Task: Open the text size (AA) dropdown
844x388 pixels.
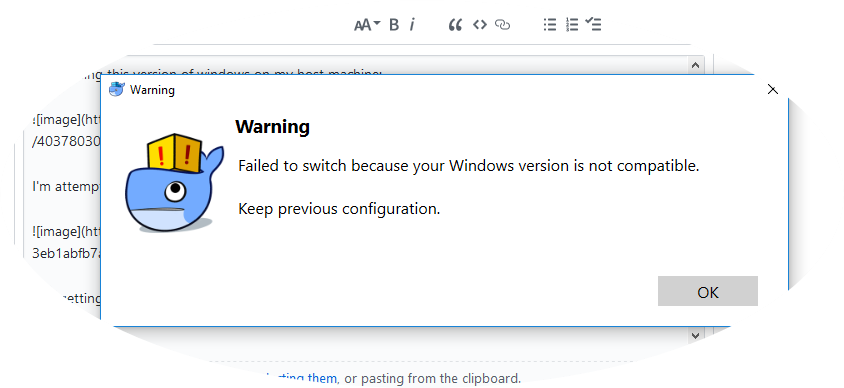Action: (x=367, y=25)
